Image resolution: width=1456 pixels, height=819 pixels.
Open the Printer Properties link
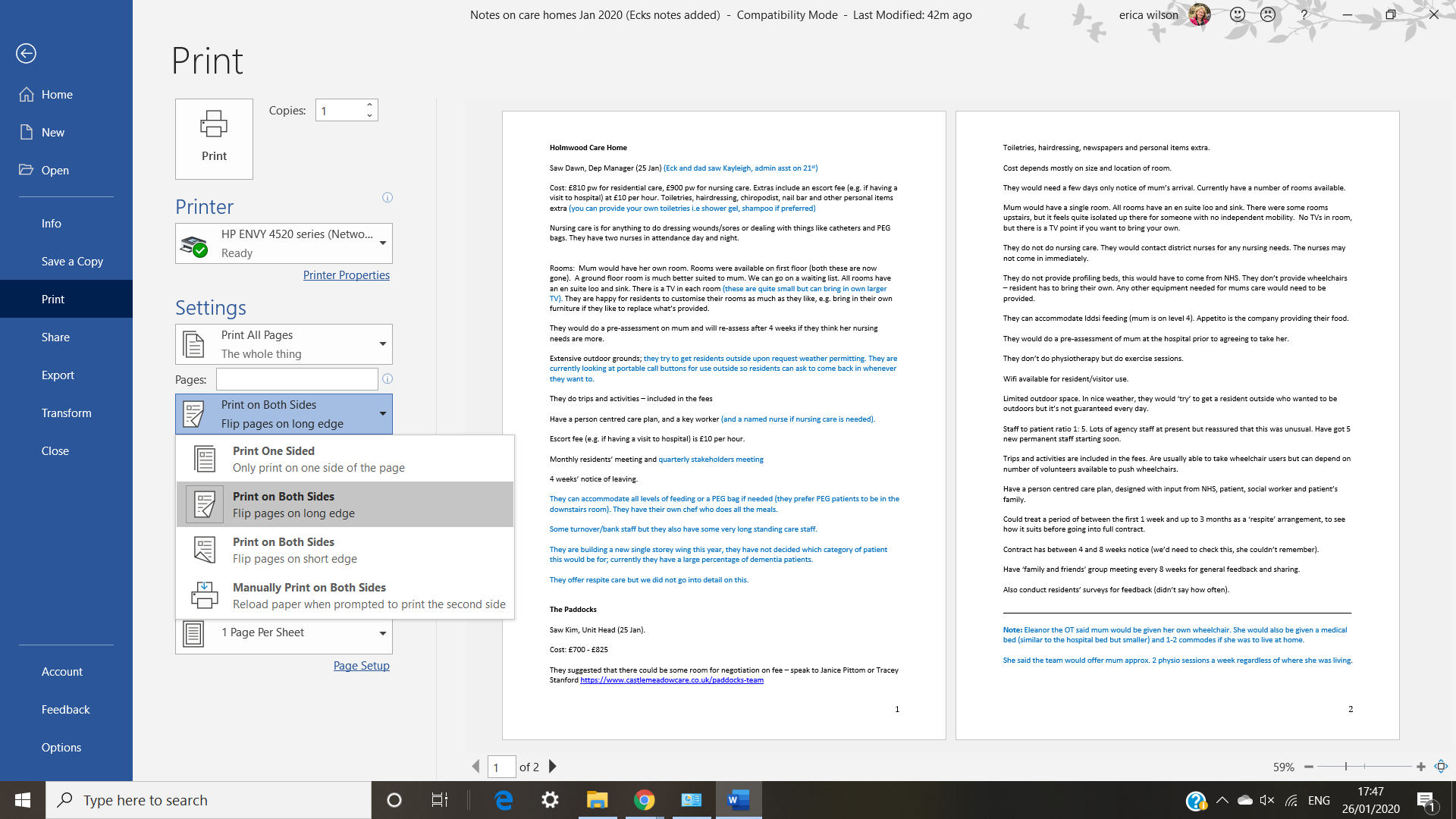pyautogui.click(x=347, y=275)
